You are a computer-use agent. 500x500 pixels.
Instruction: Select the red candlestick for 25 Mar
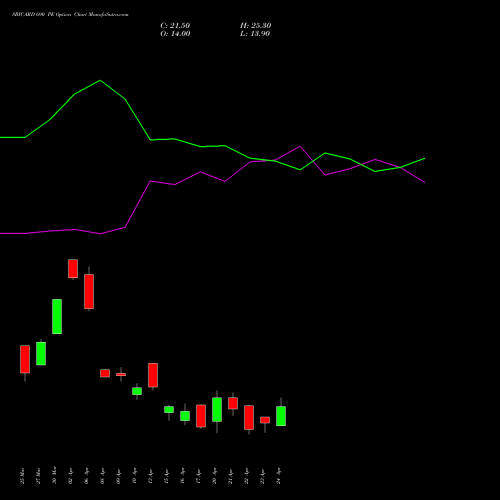tap(25, 359)
